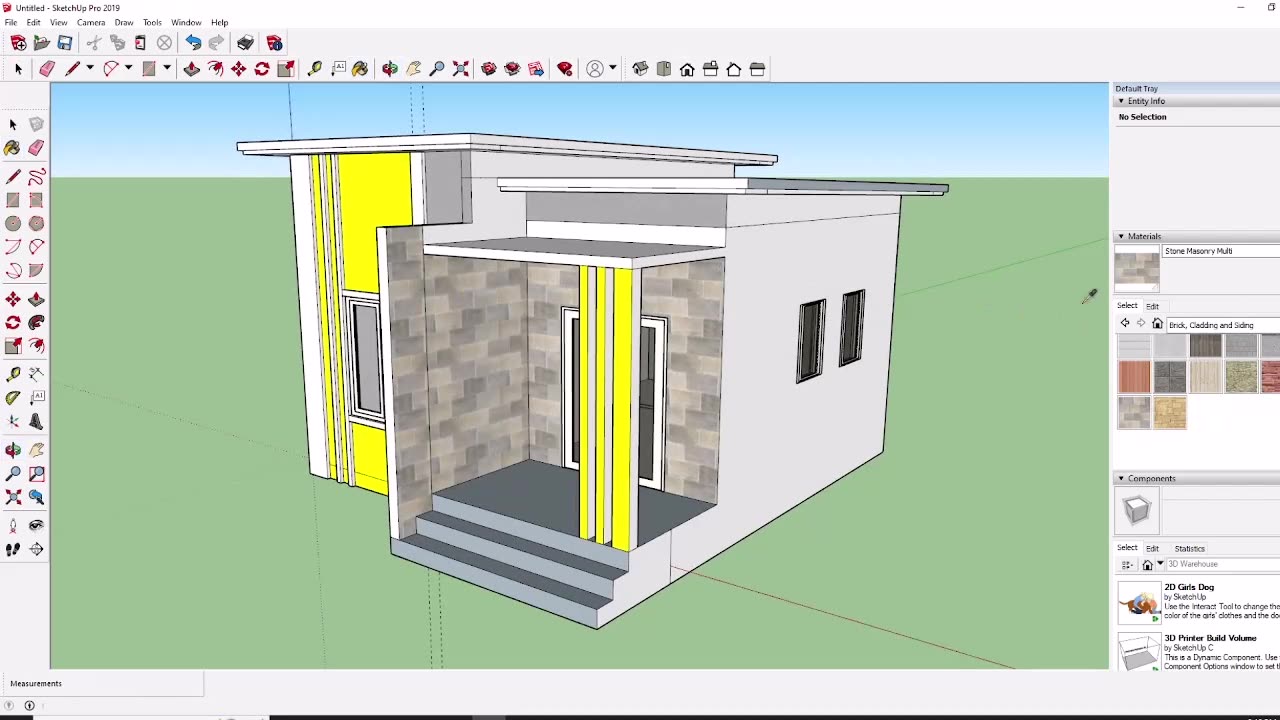Go to components home model
Viewport: 1280px width, 720px height.
pyautogui.click(x=1148, y=565)
